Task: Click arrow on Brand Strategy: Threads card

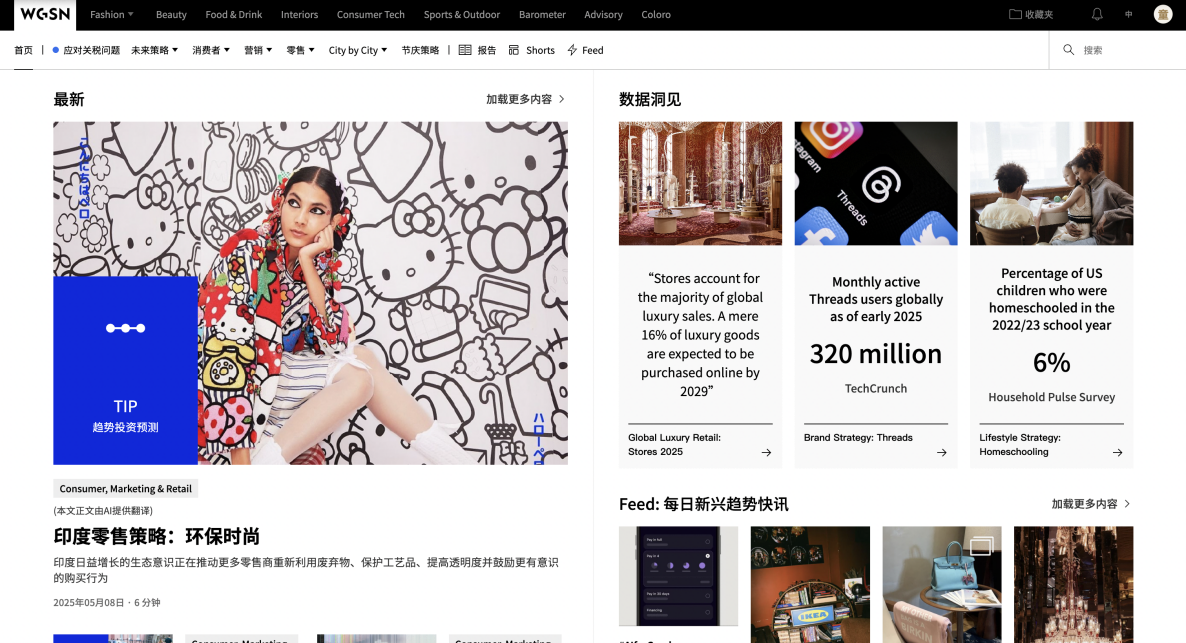Action: click(941, 452)
